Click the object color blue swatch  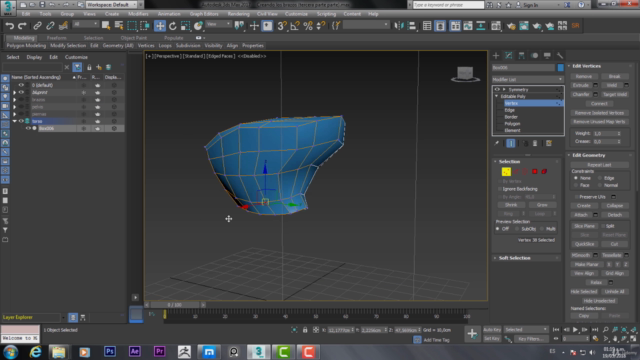tap(560, 68)
